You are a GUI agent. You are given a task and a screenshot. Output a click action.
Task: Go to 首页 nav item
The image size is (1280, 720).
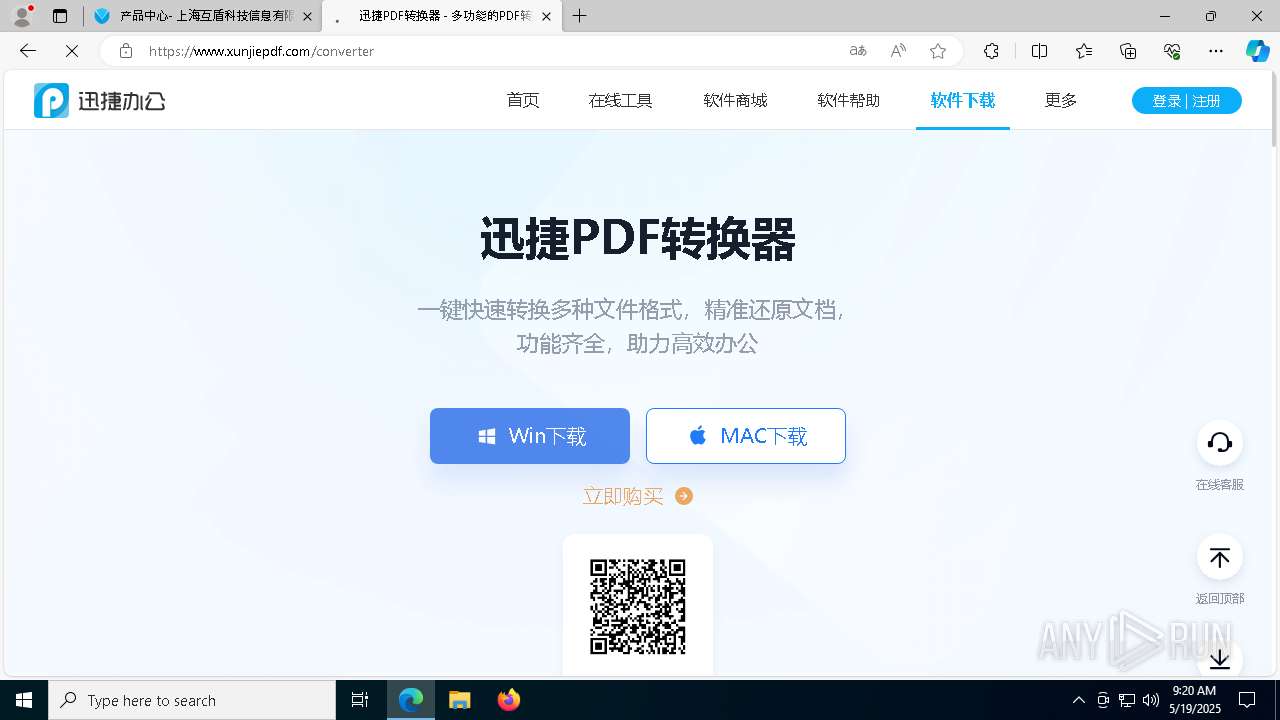[x=523, y=100]
